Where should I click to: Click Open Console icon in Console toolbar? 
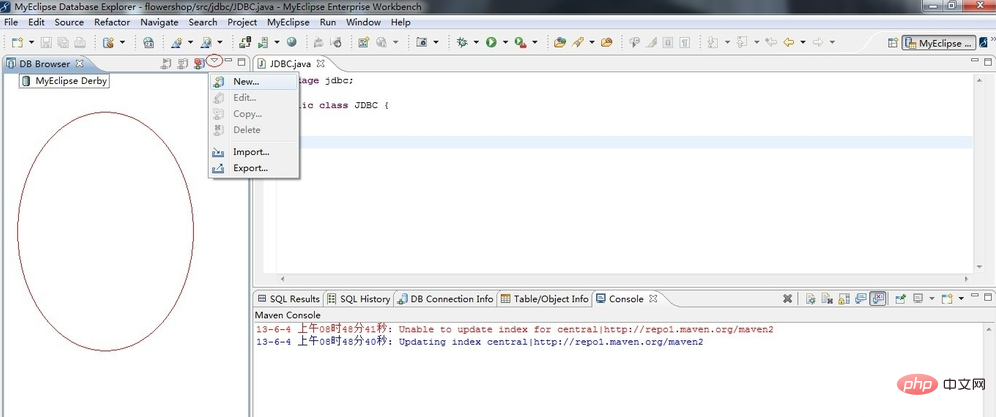pos(947,298)
